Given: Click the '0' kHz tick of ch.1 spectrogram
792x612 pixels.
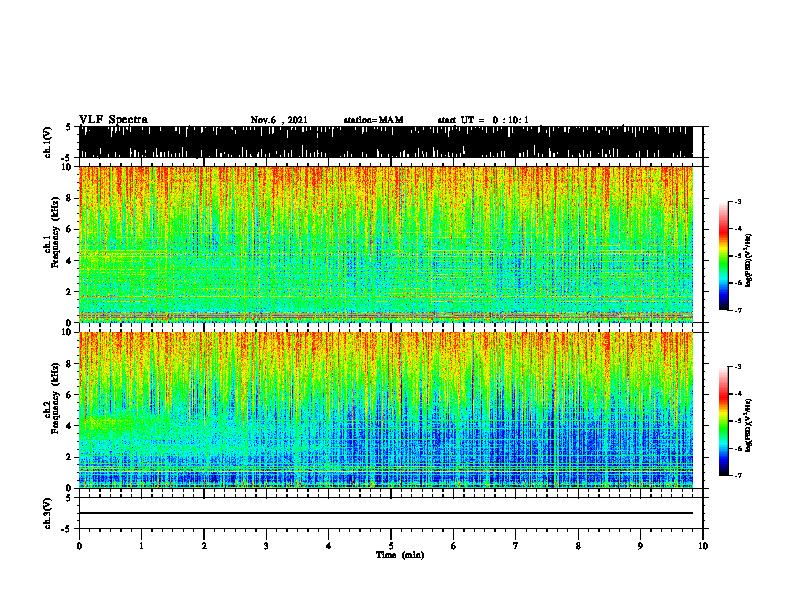Looking at the screenshot, I should [x=70, y=323].
